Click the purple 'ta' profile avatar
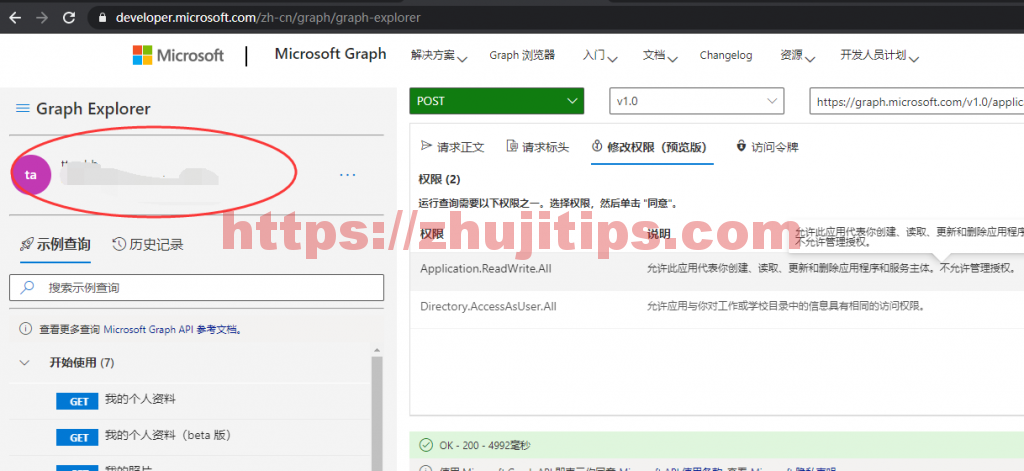 (x=31, y=174)
